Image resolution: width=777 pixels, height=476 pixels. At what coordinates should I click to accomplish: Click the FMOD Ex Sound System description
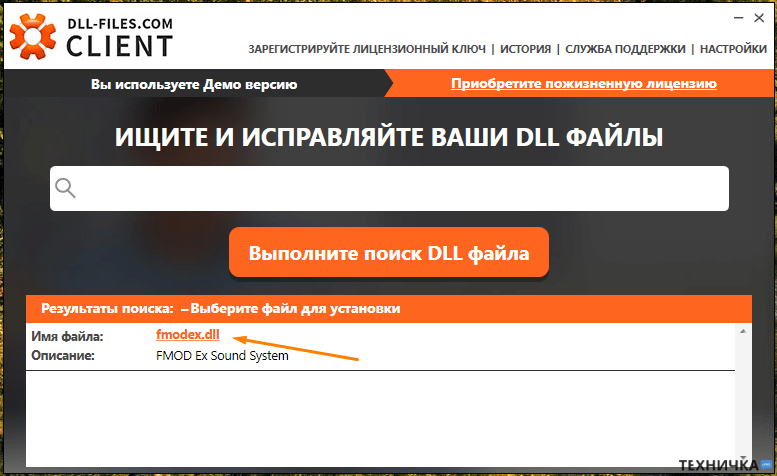(222, 356)
